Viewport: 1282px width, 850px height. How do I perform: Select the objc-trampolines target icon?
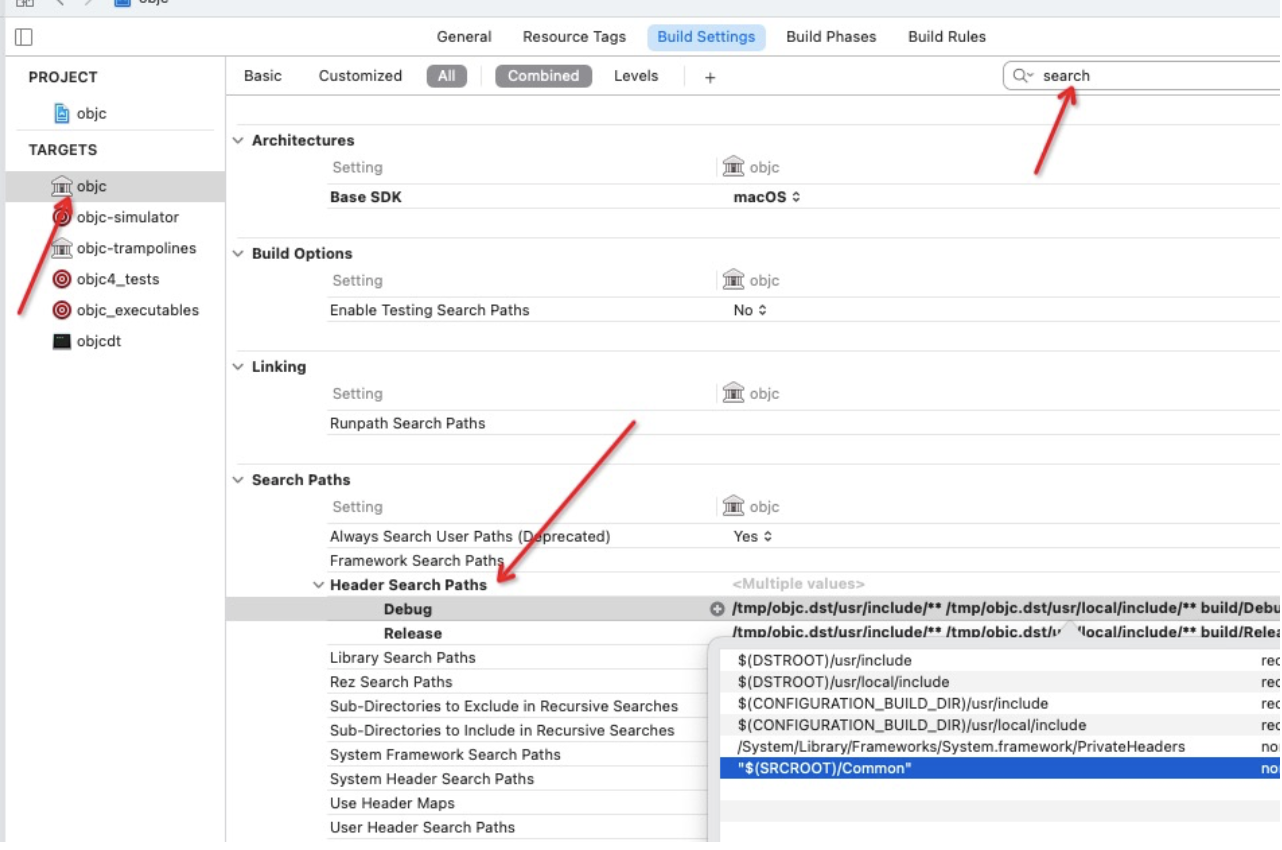(62, 248)
